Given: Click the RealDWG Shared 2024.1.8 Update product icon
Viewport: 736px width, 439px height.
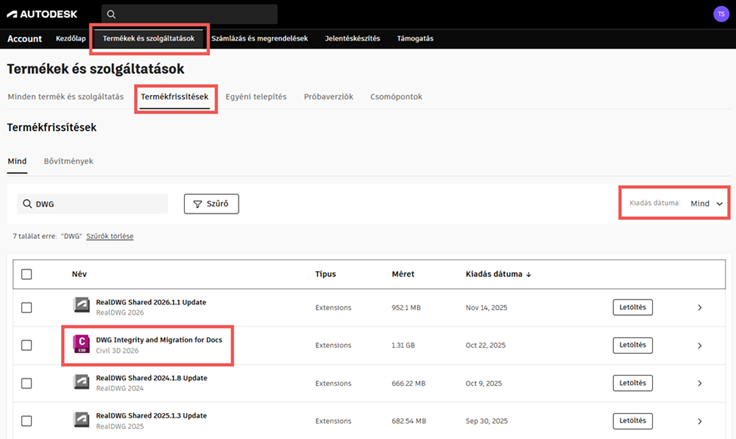Looking at the screenshot, I should pos(81,381).
